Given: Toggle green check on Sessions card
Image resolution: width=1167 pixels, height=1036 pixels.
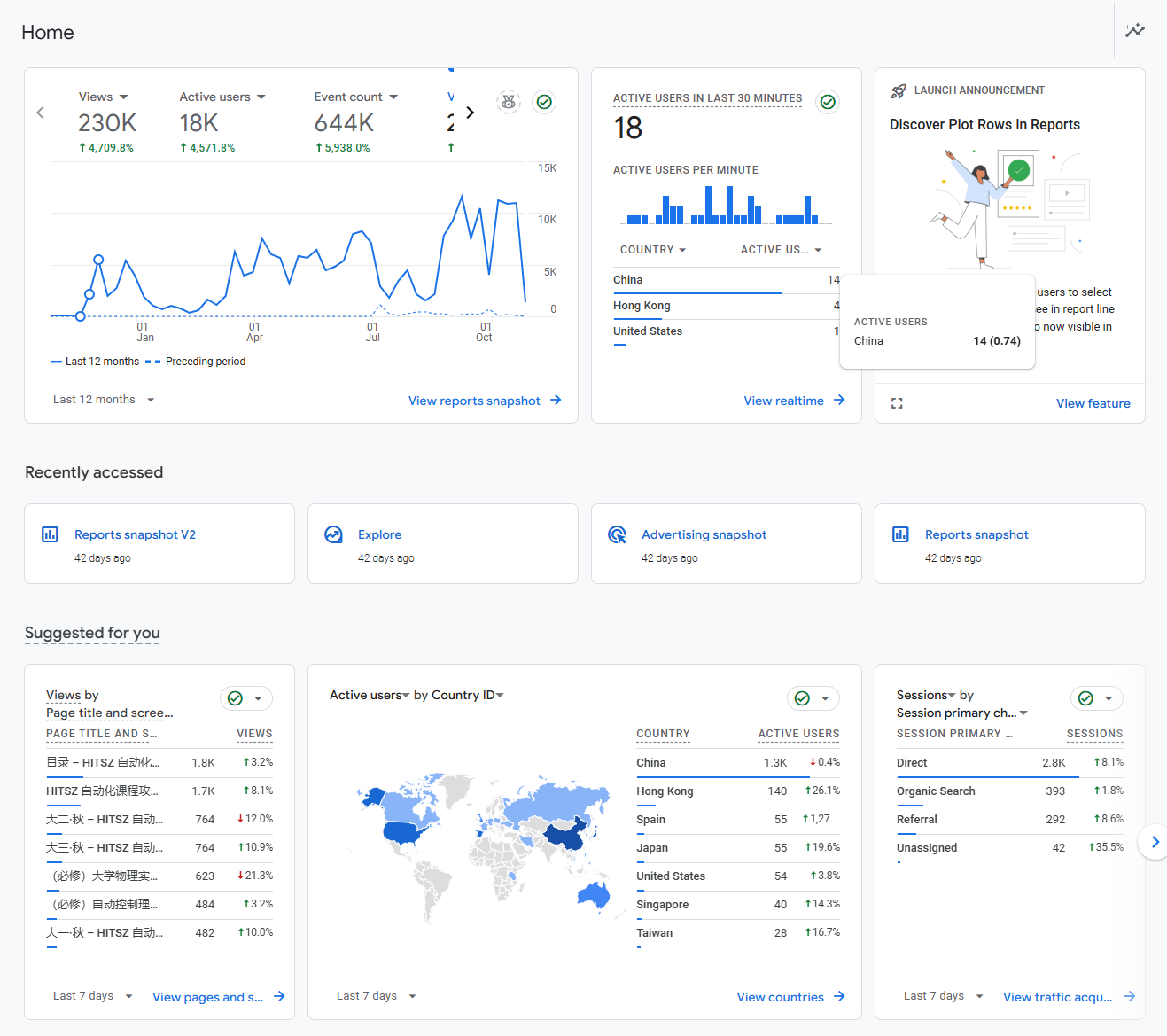Looking at the screenshot, I should (1086, 698).
